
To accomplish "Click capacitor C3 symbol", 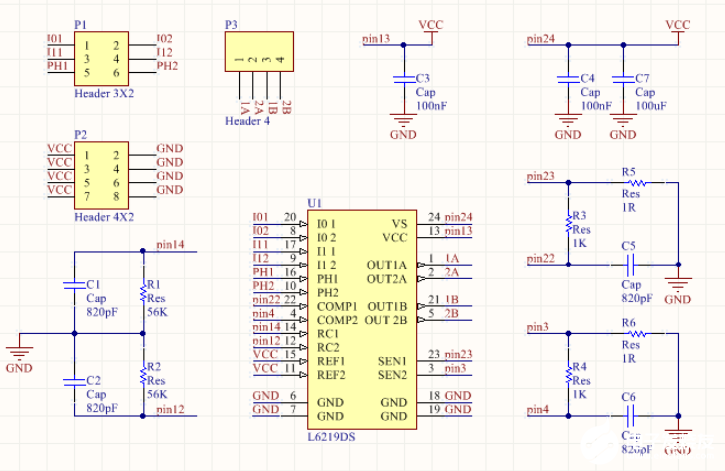I will click(x=404, y=80).
